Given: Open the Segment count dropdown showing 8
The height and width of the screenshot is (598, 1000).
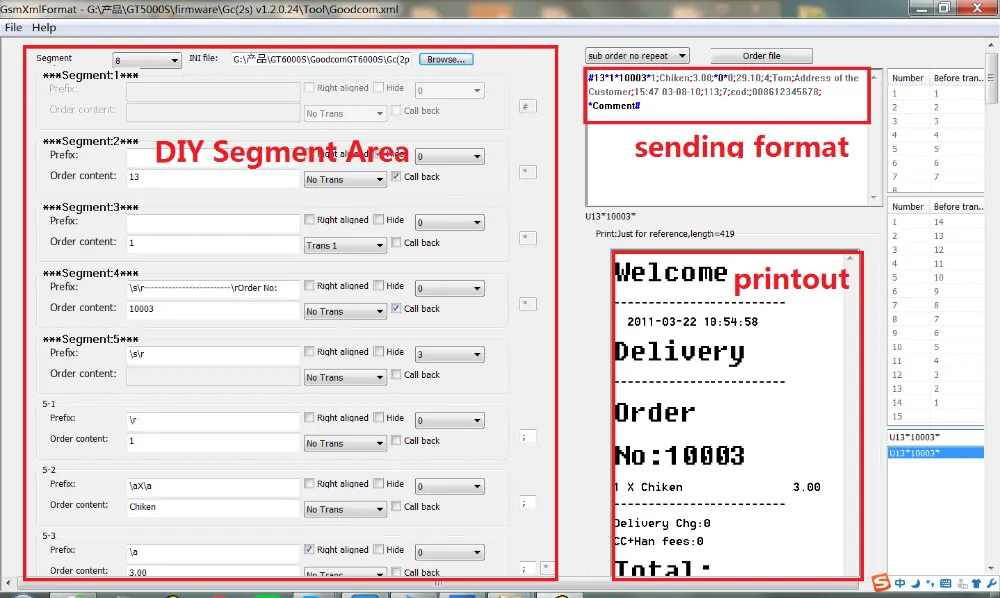Looking at the screenshot, I should pyautogui.click(x=147, y=60).
